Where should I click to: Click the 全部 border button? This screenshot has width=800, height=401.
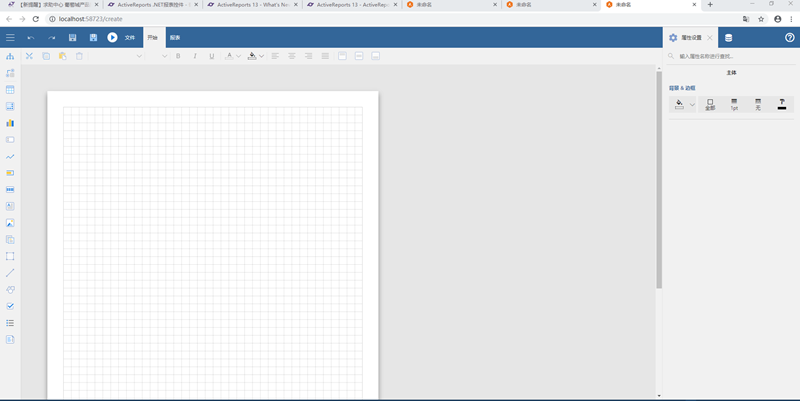pos(710,104)
